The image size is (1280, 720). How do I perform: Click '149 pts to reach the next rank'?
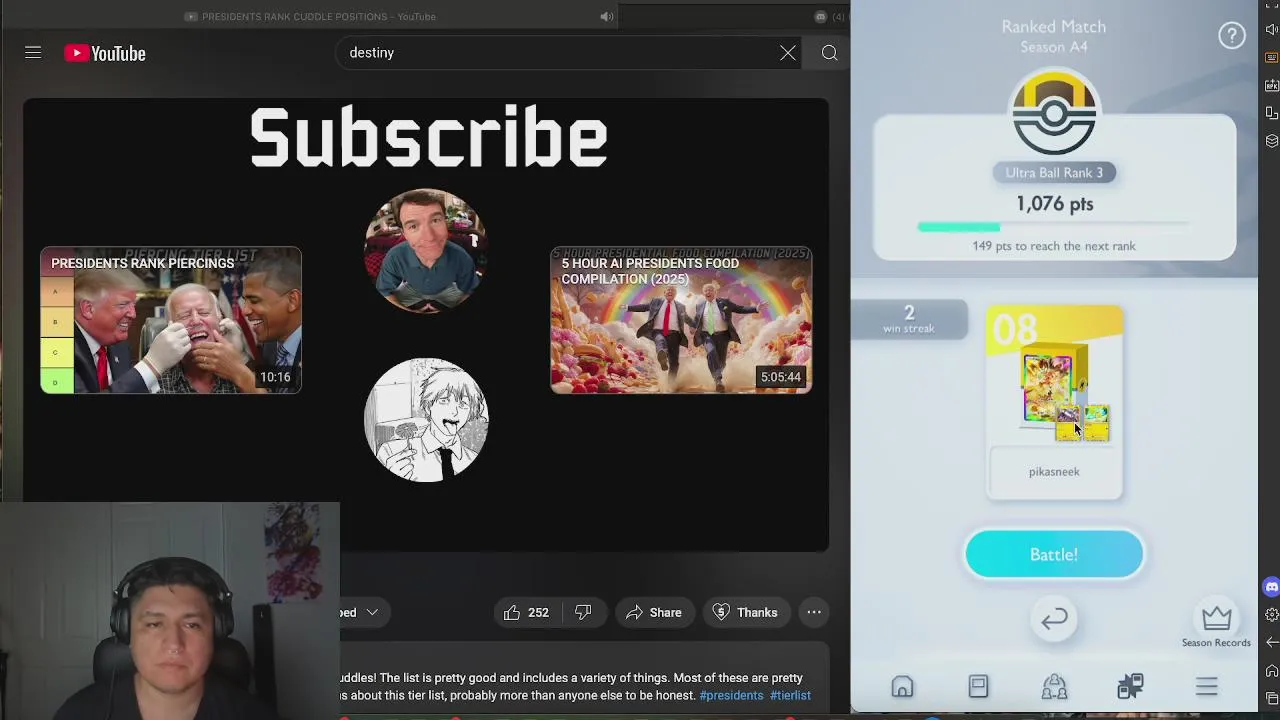(x=1054, y=246)
